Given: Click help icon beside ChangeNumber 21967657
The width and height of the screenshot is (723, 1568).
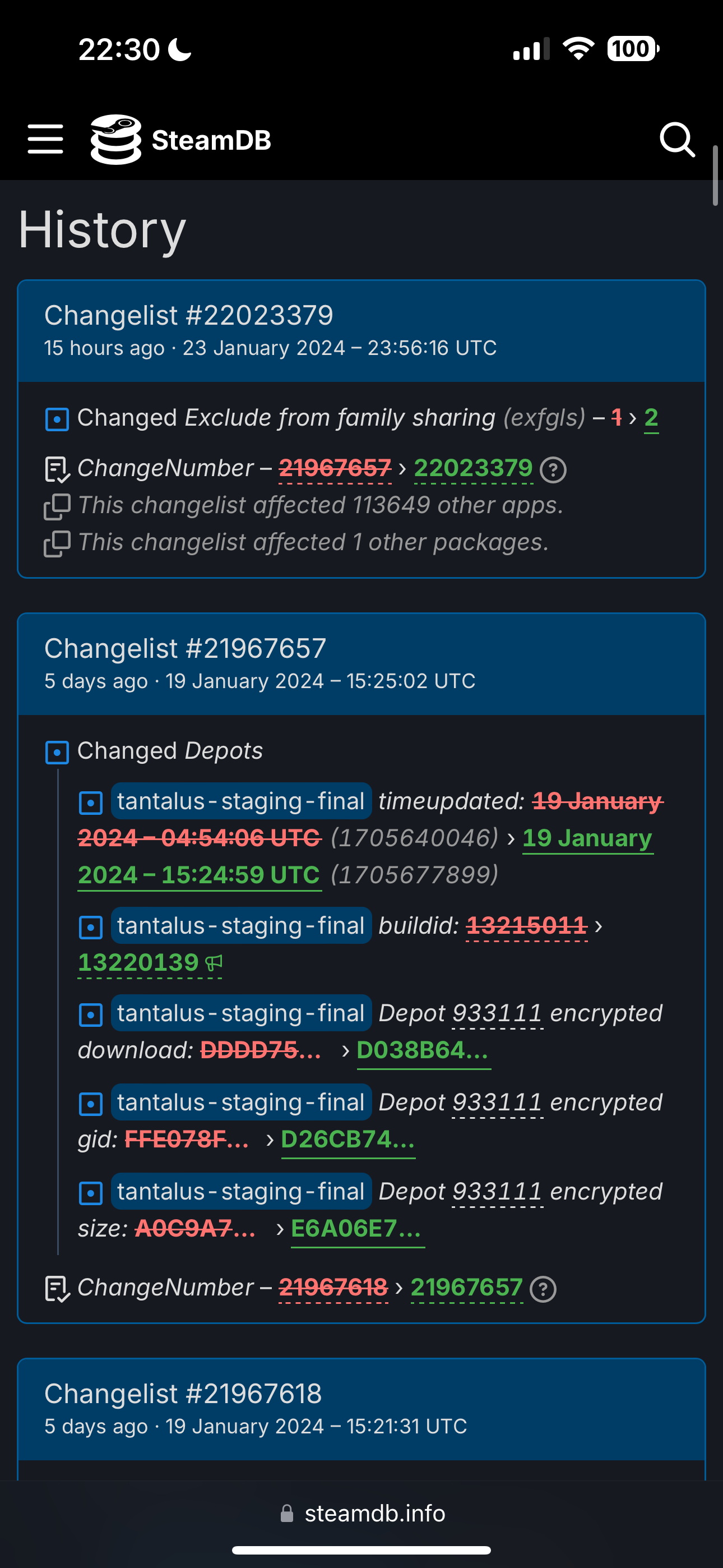Looking at the screenshot, I should pyautogui.click(x=543, y=1289).
